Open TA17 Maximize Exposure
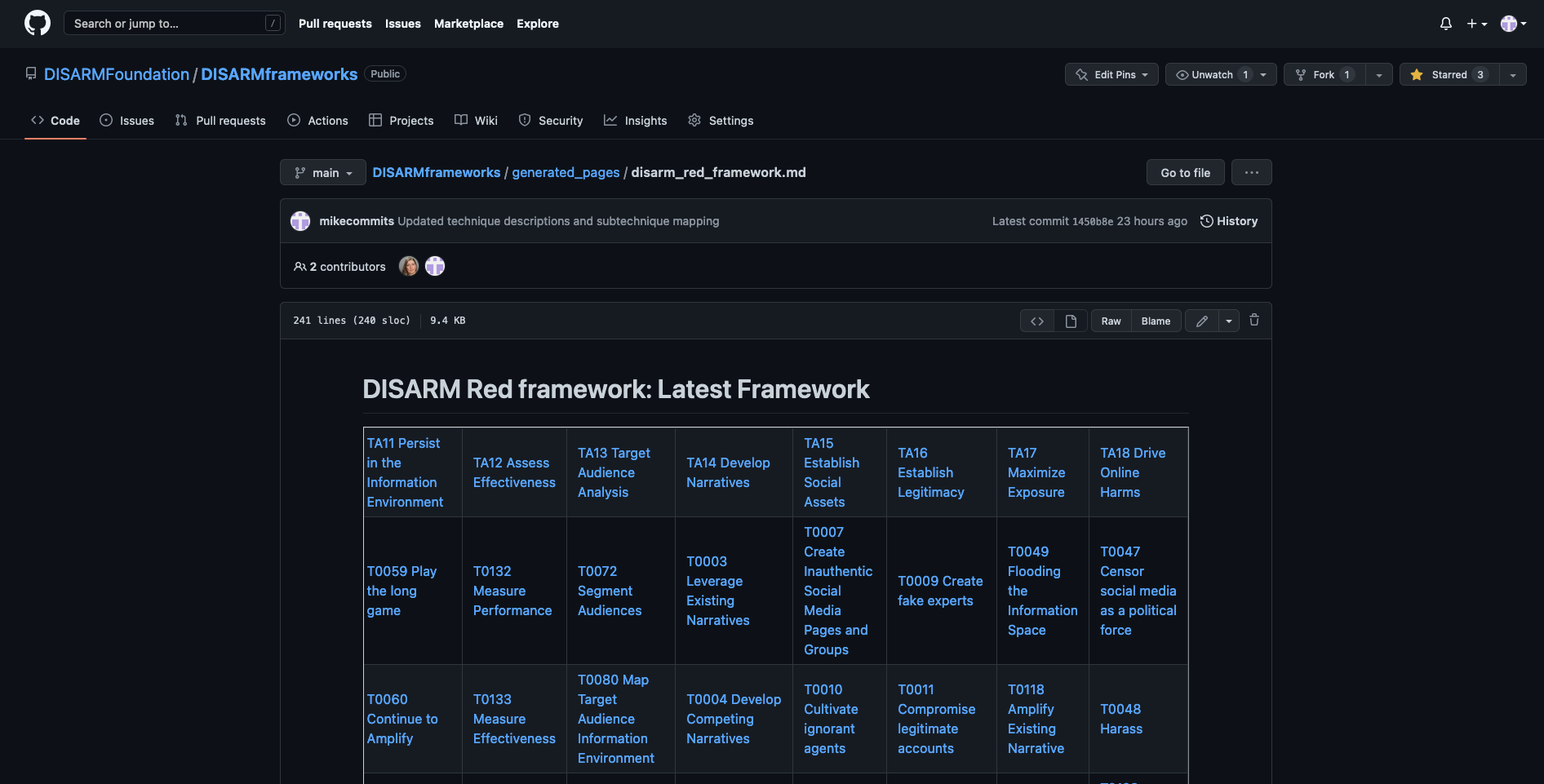This screenshot has width=1544, height=784. [1036, 472]
